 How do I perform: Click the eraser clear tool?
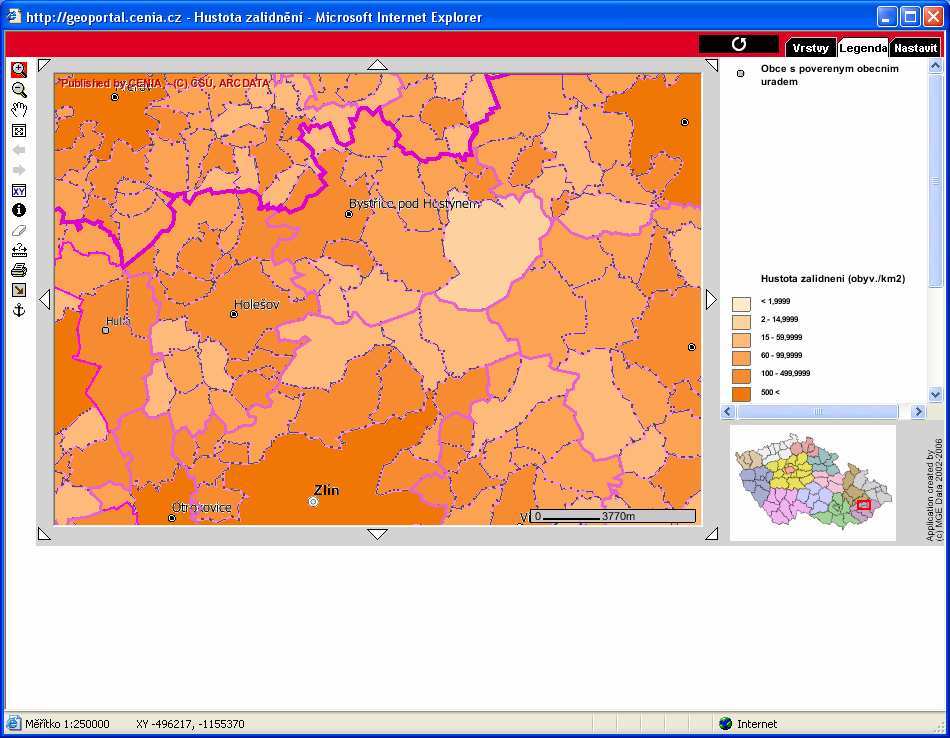[x=19, y=230]
